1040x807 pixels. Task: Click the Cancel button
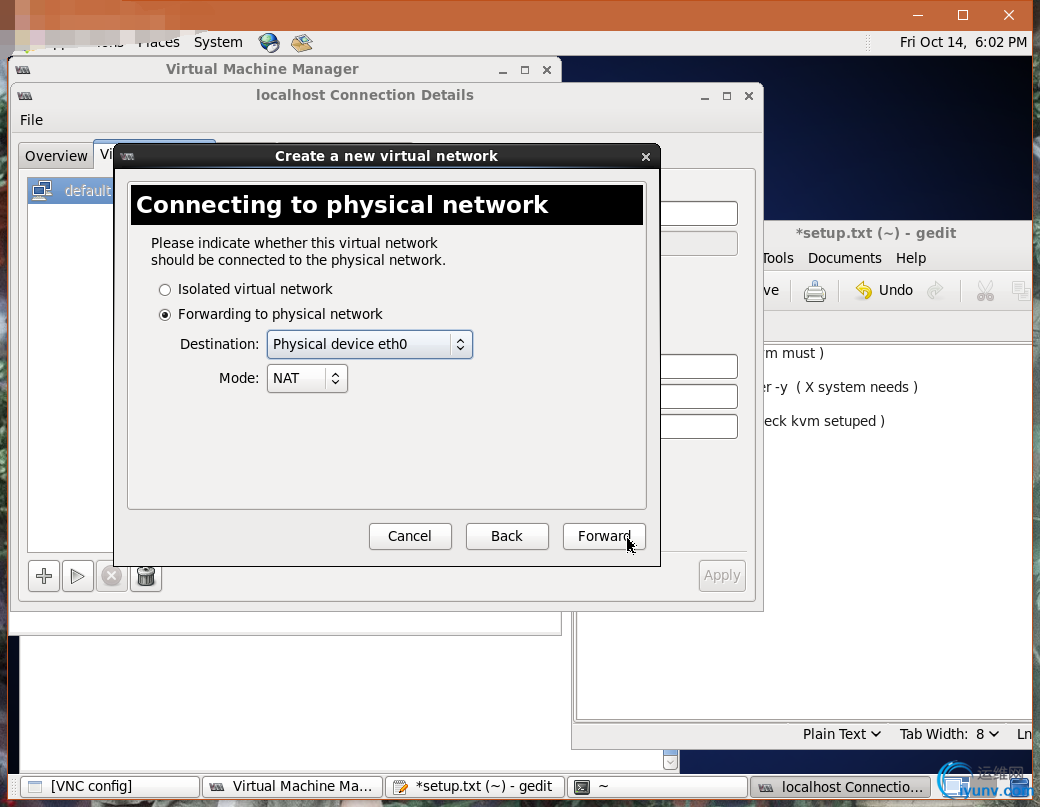(410, 536)
